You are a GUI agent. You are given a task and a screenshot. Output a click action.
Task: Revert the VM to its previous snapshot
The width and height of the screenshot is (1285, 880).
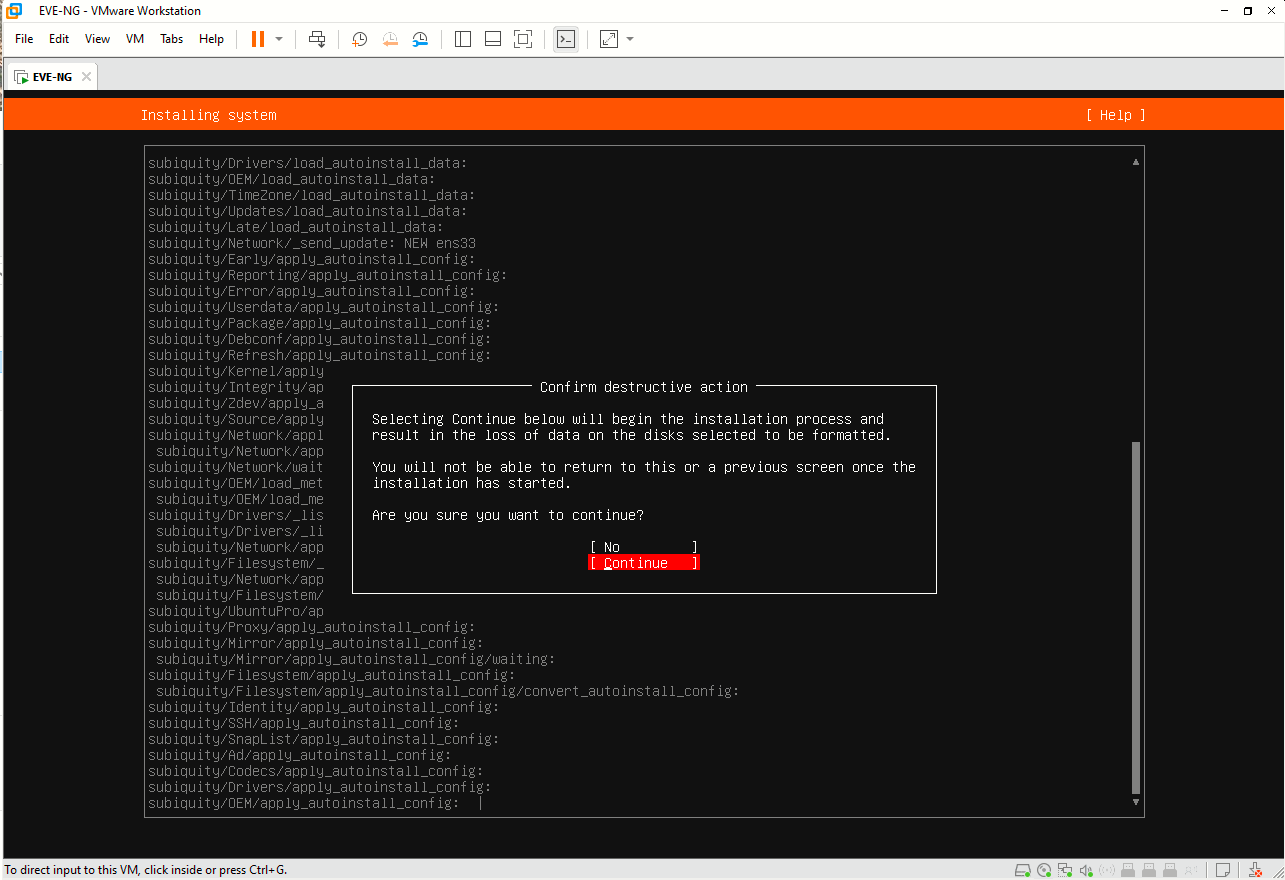[390, 39]
